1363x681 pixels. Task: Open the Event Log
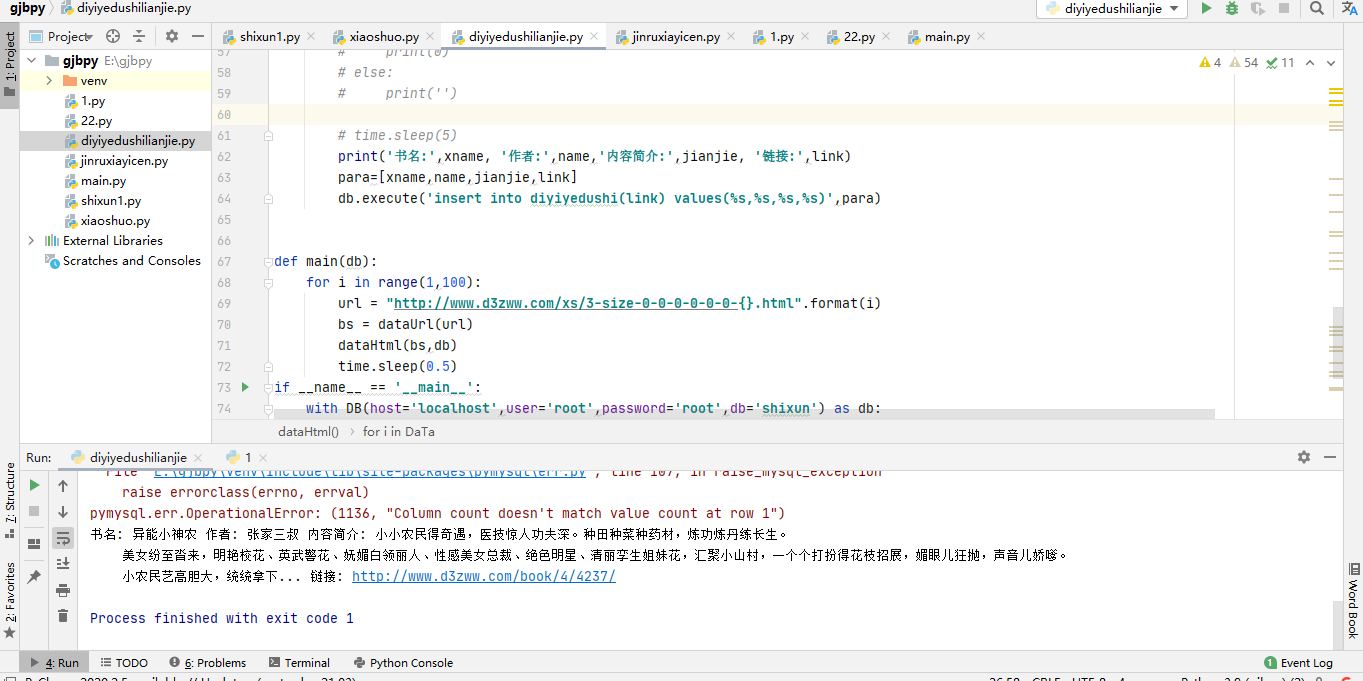pyautogui.click(x=1299, y=663)
